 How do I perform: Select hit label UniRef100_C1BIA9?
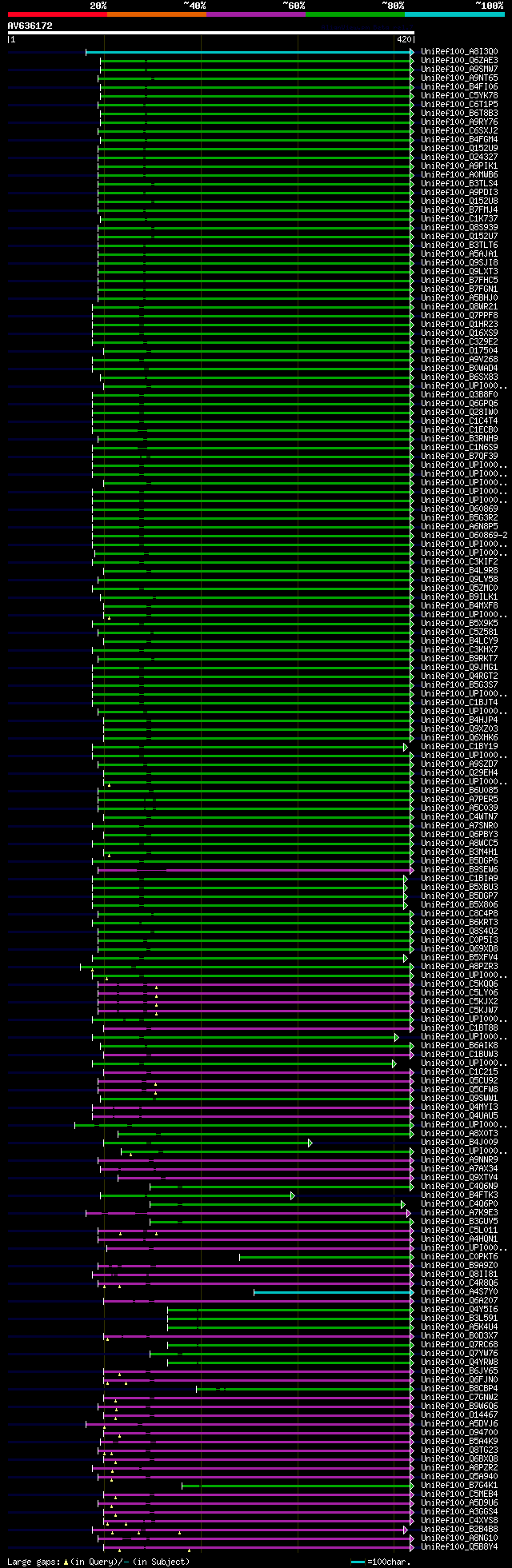tap(459, 879)
